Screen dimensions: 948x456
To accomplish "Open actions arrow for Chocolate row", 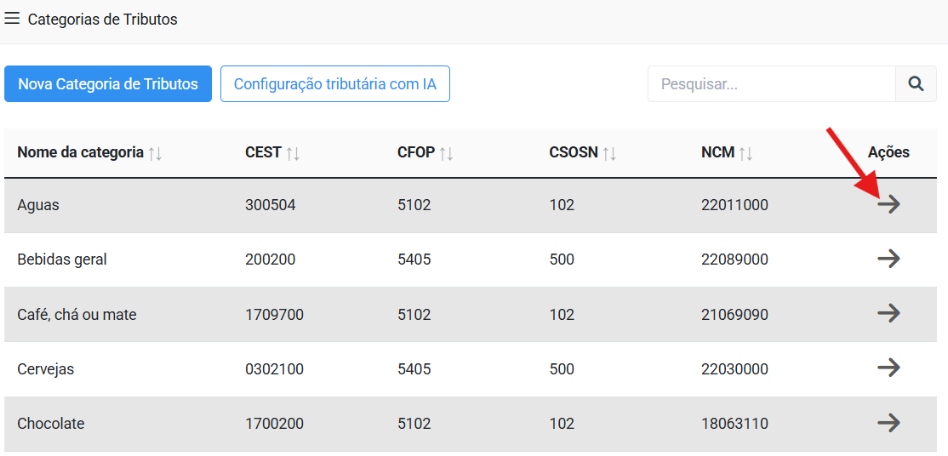I will [x=888, y=423].
